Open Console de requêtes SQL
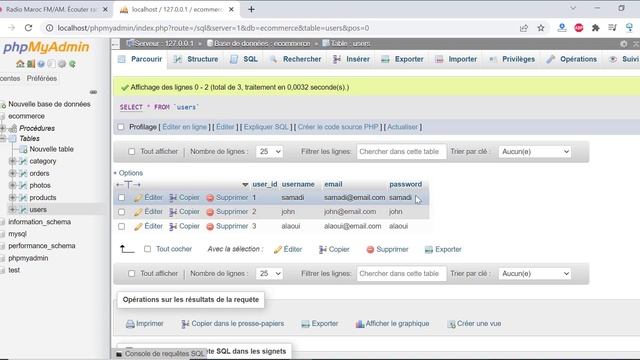This screenshot has width=640, height=360. 160,353
